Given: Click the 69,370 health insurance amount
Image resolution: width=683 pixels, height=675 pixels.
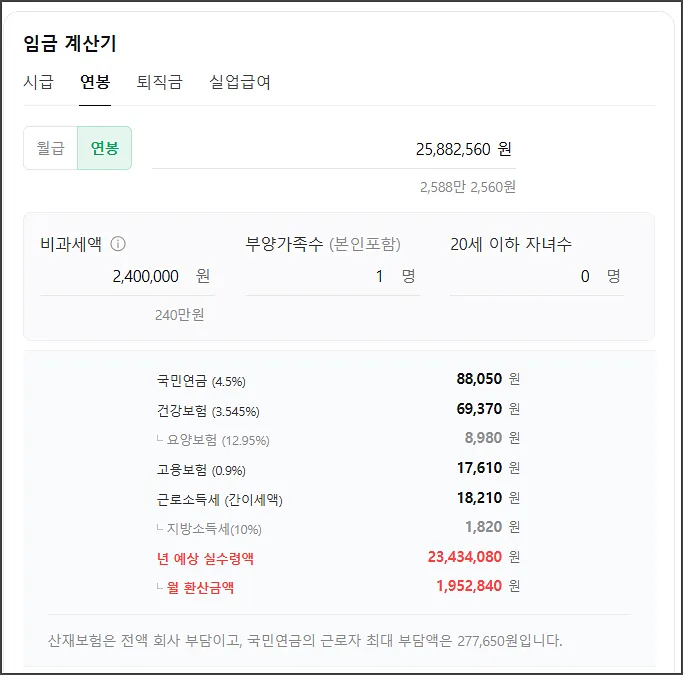Looking at the screenshot, I should tap(479, 408).
